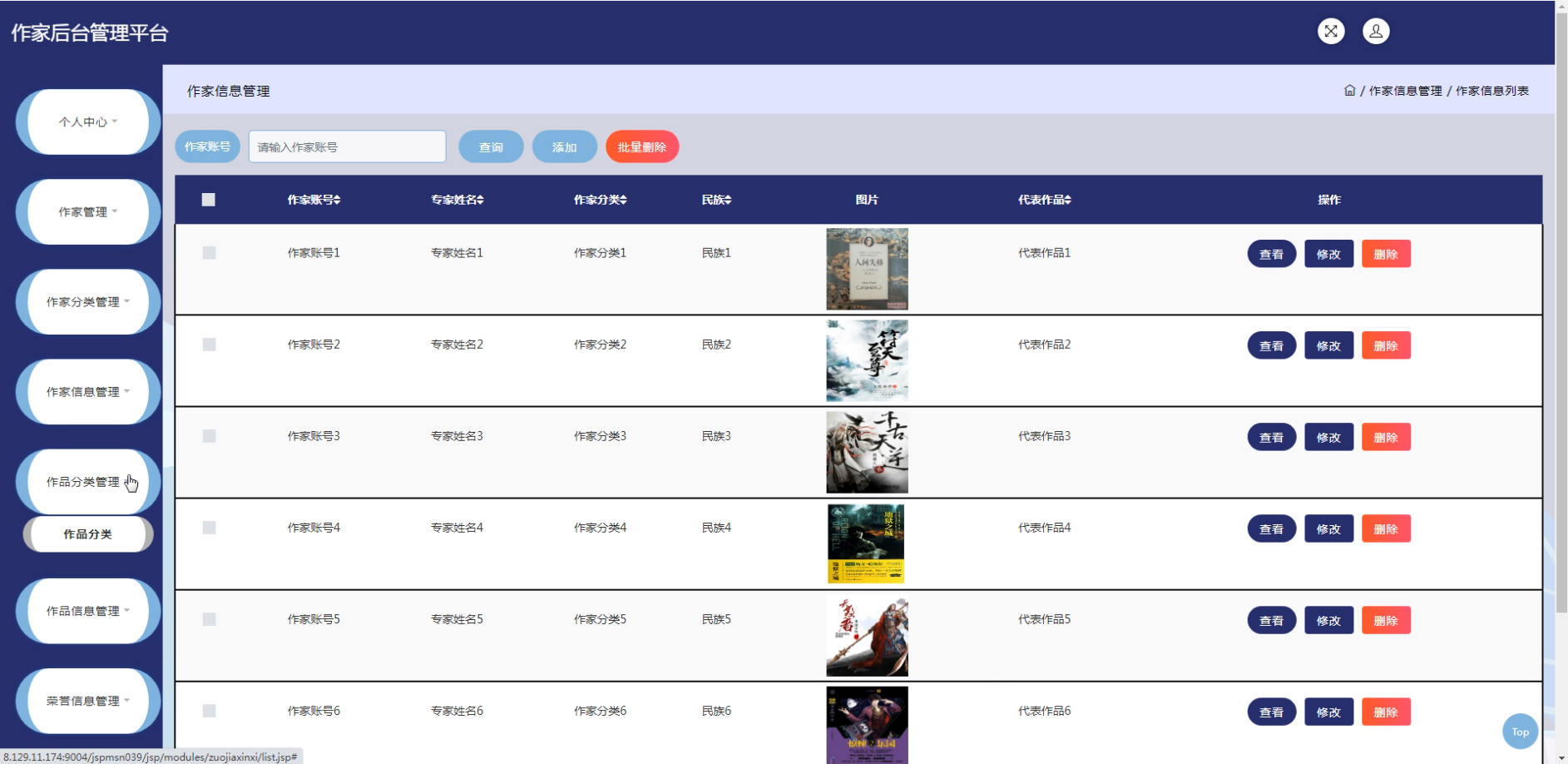The height and width of the screenshot is (764, 1568).
Task: Open the book cover image in row 6
Action: (867, 725)
